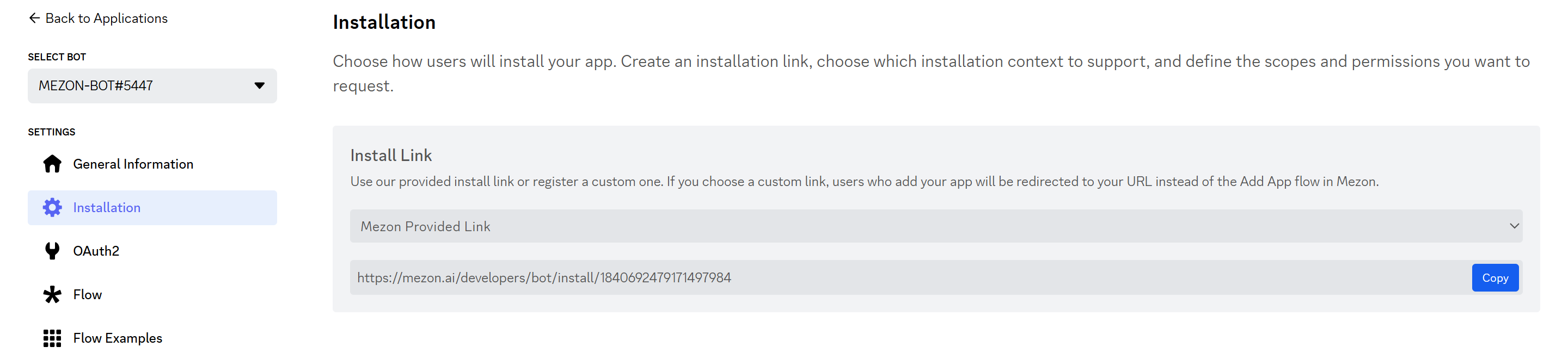1568x359 pixels.
Task: Open the Flow page label
Action: tap(88, 294)
